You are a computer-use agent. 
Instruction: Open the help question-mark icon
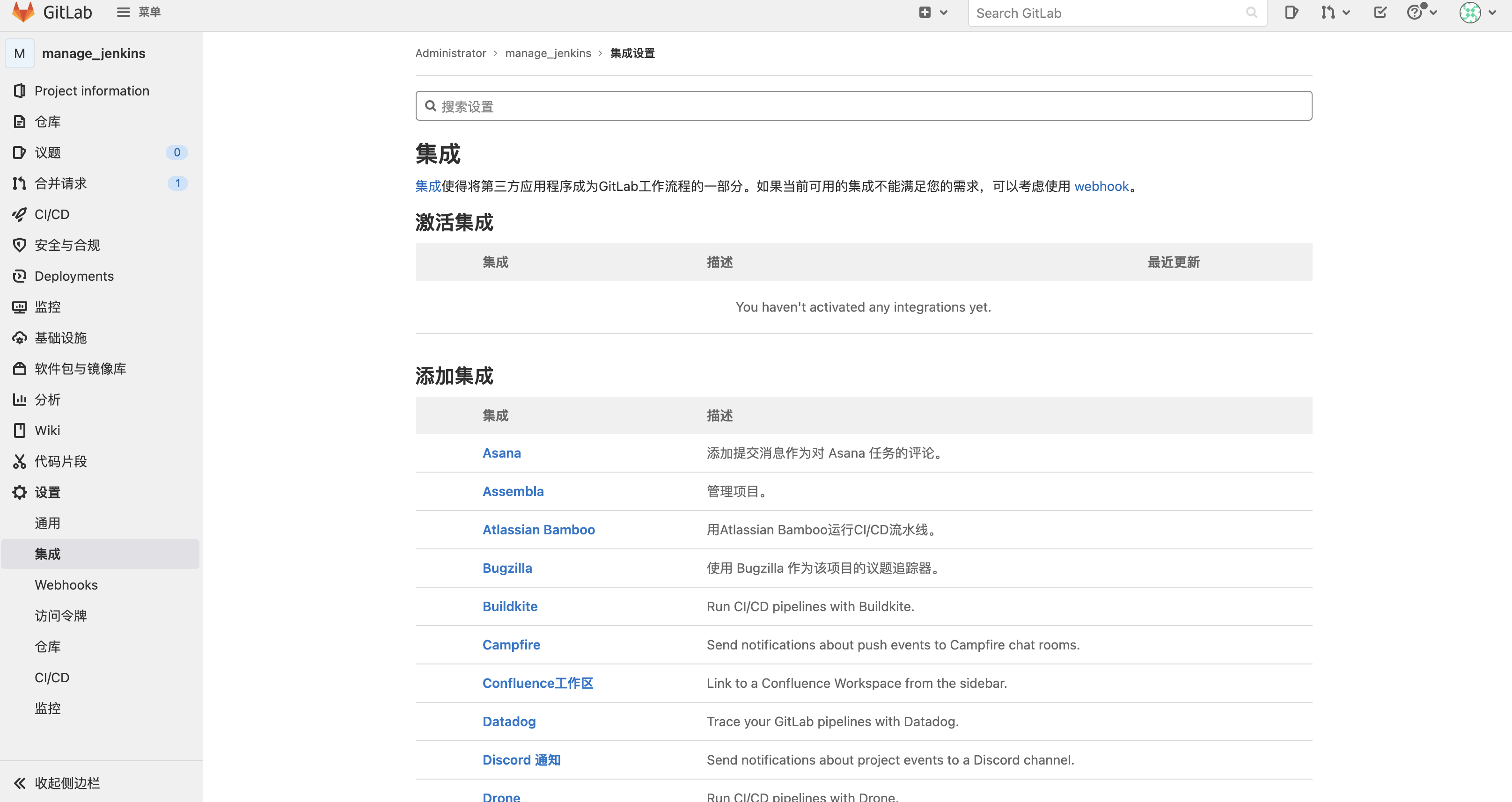point(1415,12)
